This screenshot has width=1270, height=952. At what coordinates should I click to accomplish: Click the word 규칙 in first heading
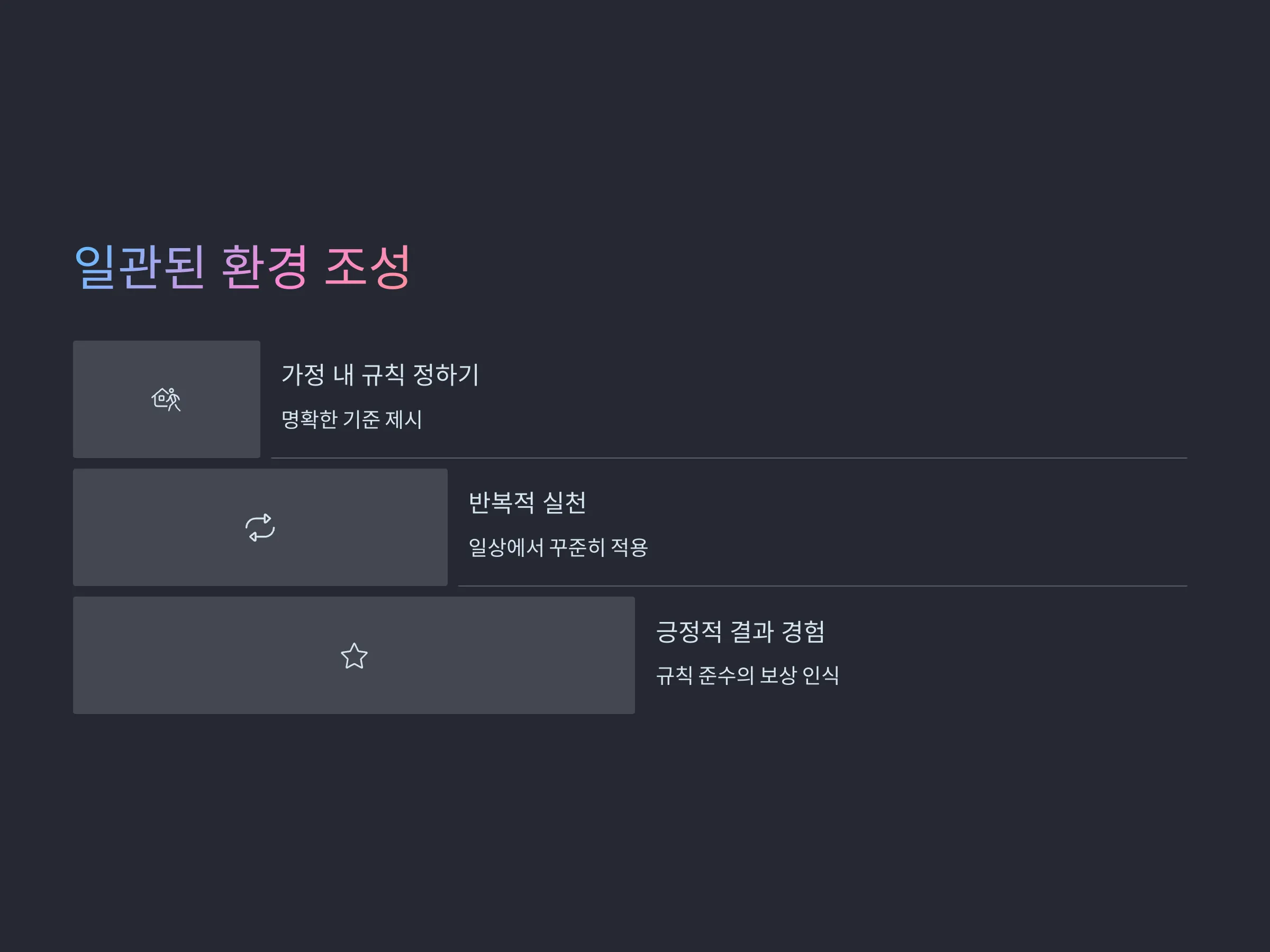(383, 374)
